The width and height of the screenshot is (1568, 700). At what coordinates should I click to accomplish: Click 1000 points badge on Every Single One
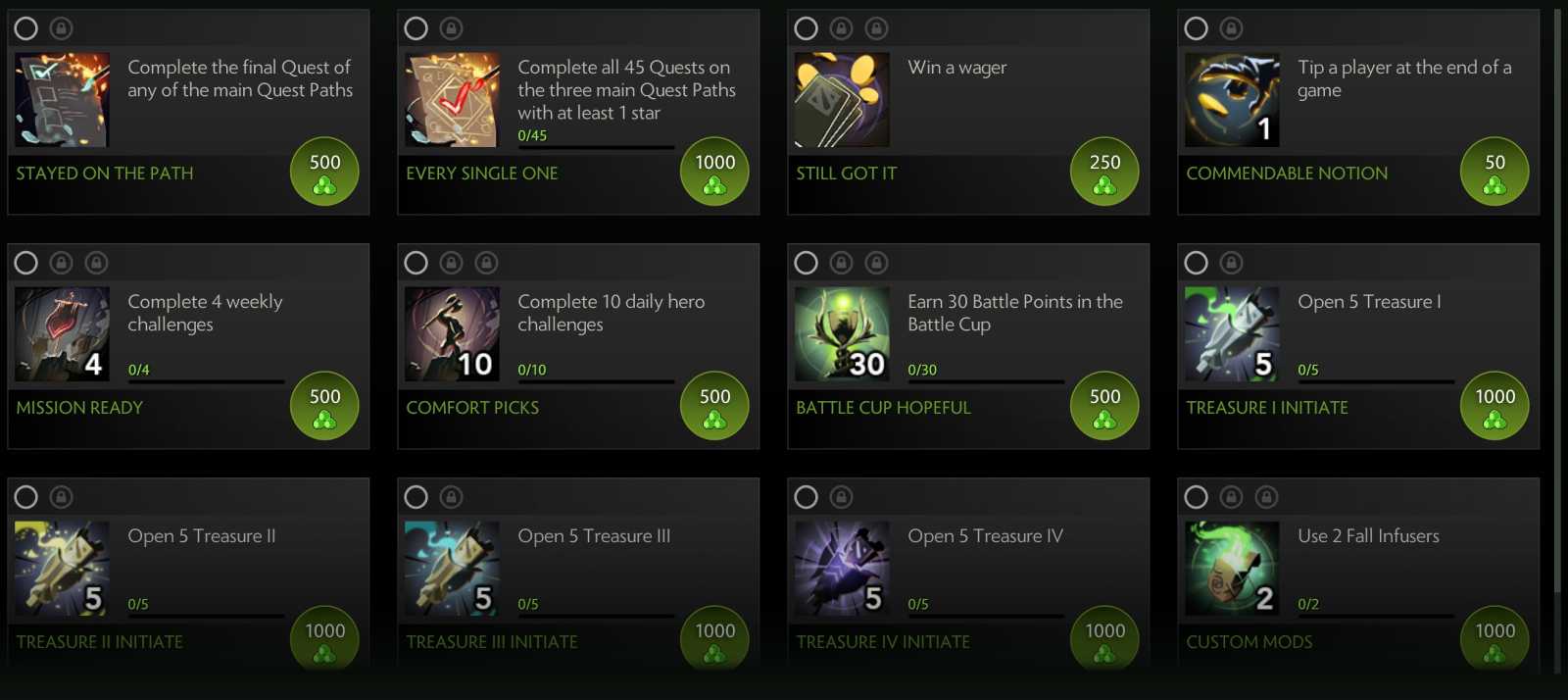pyautogui.click(x=714, y=172)
